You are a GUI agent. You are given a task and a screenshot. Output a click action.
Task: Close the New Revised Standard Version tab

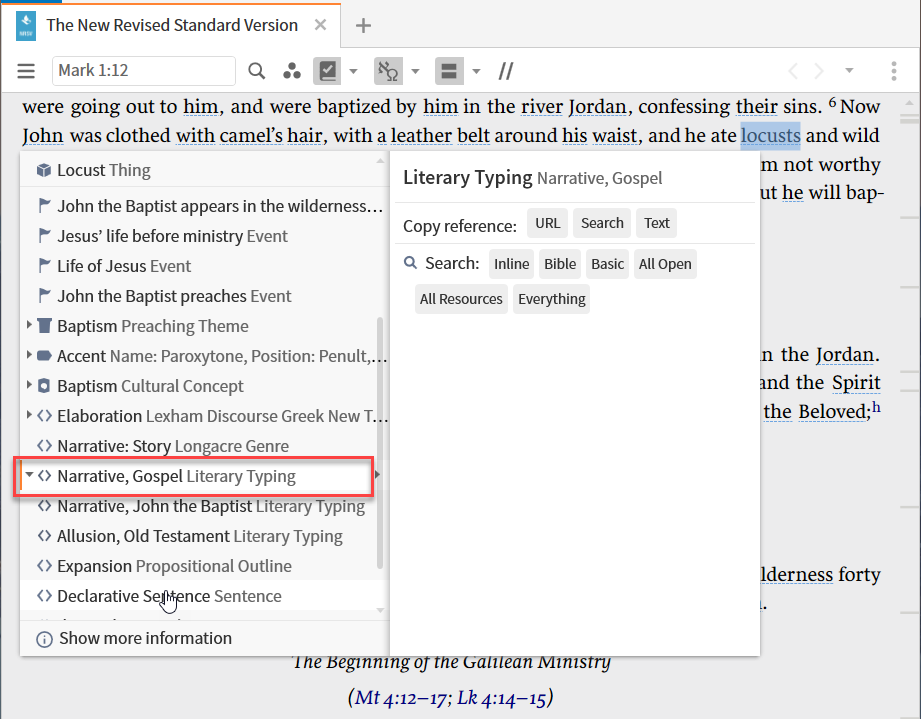320,25
